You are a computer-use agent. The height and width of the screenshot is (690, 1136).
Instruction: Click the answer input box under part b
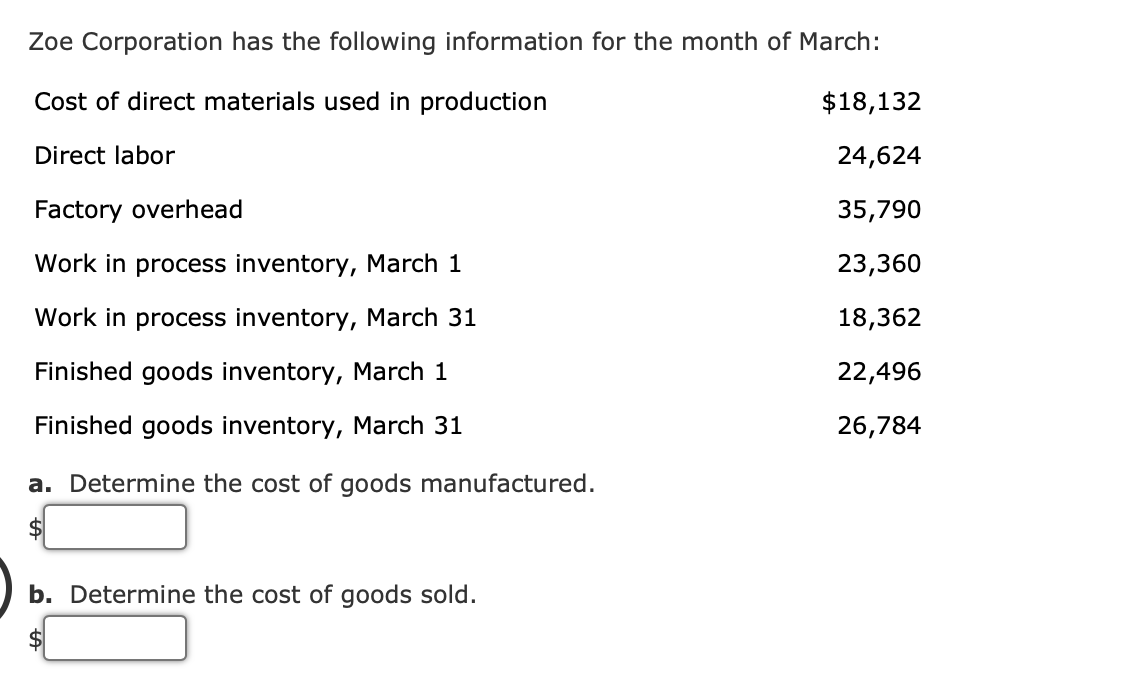[x=115, y=637]
